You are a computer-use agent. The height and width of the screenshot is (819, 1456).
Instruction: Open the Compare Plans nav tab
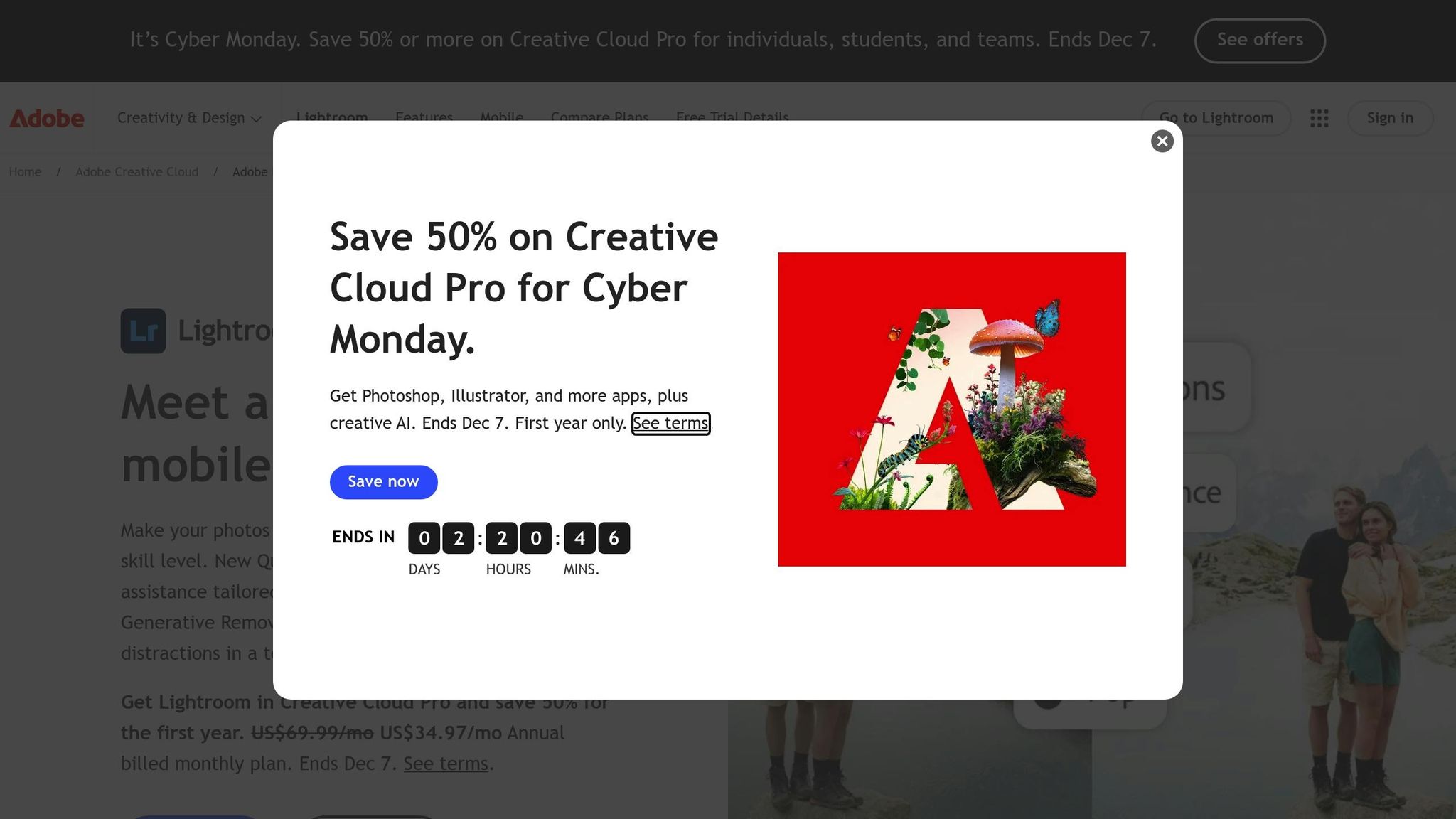(x=599, y=116)
